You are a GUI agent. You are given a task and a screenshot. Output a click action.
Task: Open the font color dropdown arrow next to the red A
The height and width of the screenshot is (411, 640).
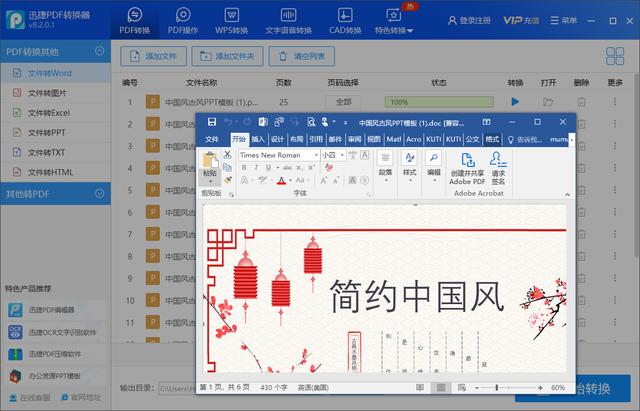[x=290, y=180]
